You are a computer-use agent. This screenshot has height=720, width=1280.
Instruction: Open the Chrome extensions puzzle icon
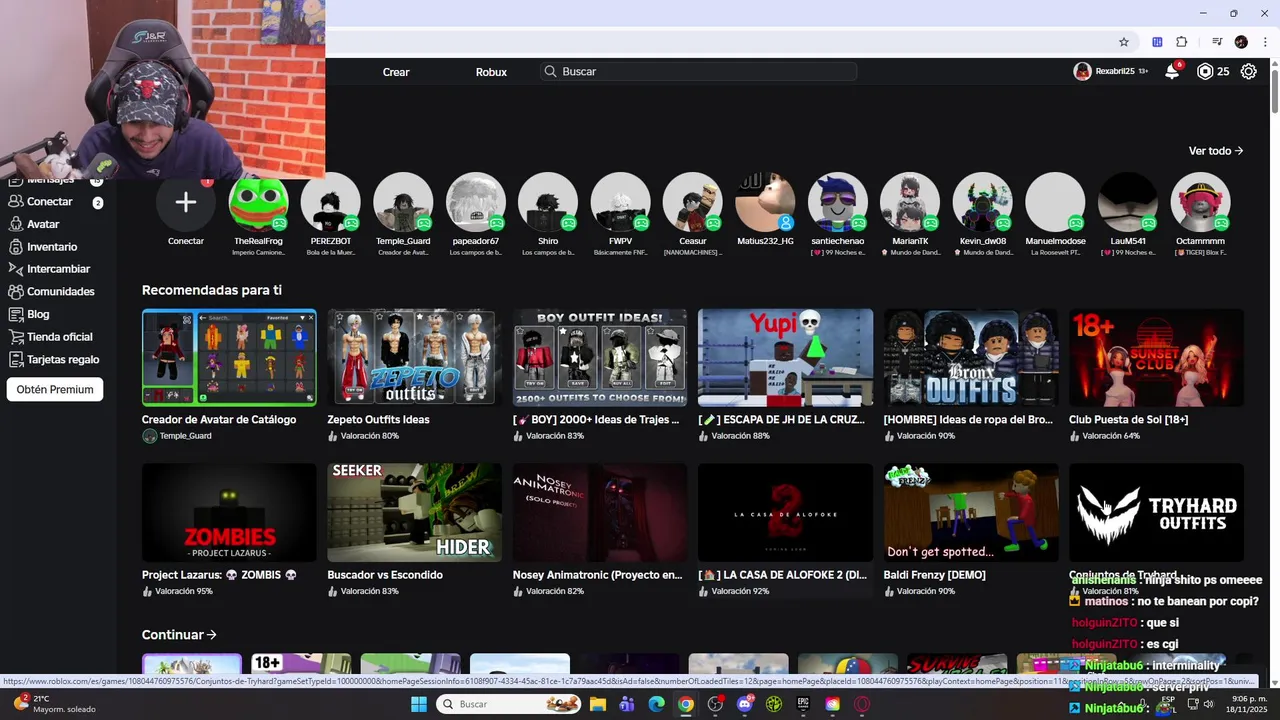point(1182,42)
